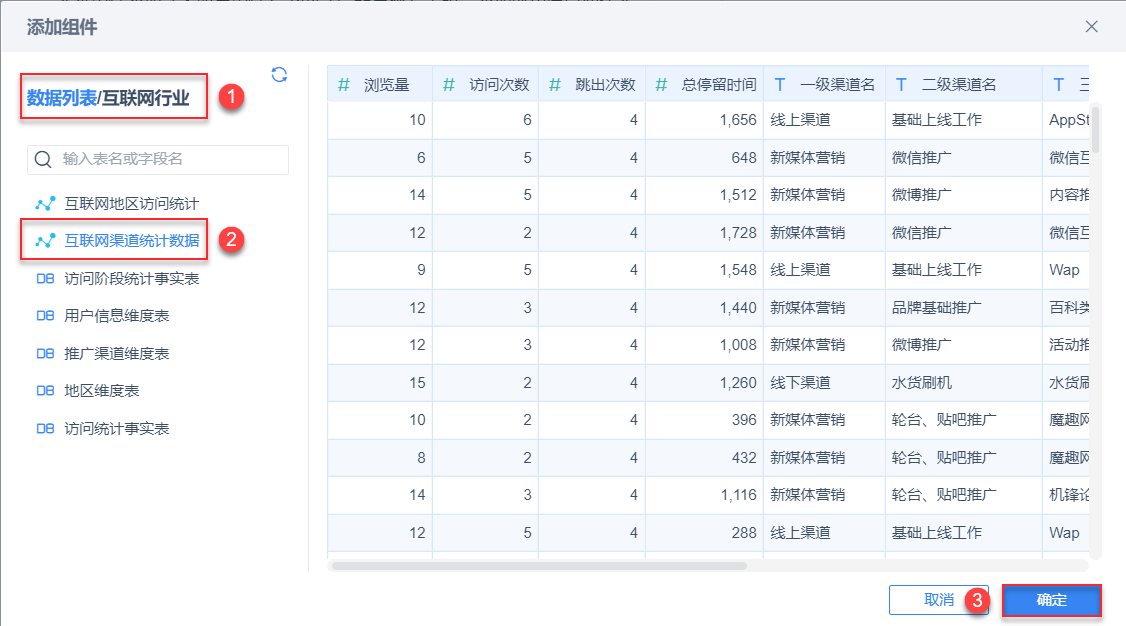The image size is (1126, 626).
Task: Click the refresh data list icon
Action: (279, 74)
